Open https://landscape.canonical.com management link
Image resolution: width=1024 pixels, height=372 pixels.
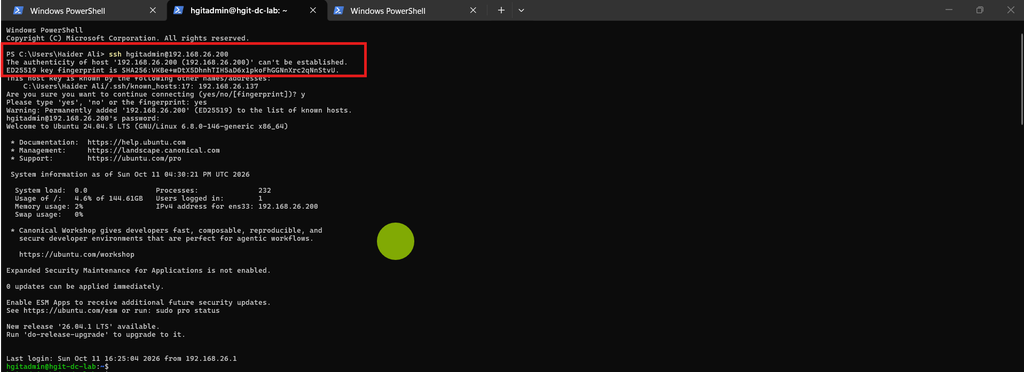click(x=153, y=150)
